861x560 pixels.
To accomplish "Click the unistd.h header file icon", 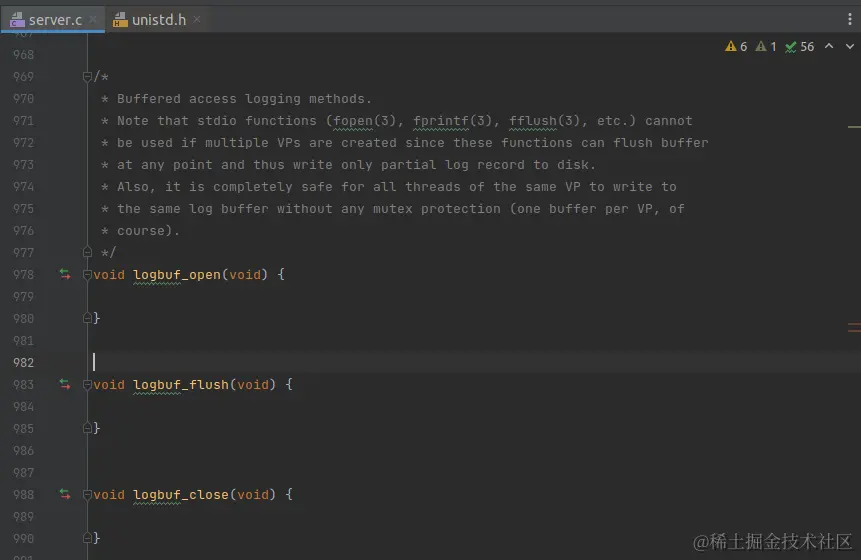I will [120, 20].
